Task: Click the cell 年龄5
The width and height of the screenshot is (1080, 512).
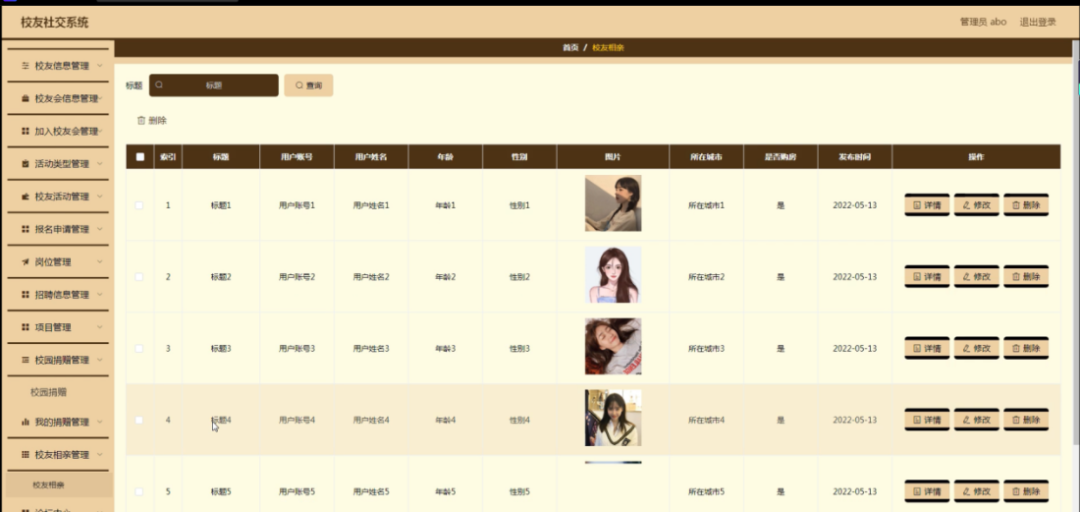Action: click(446, 491)
